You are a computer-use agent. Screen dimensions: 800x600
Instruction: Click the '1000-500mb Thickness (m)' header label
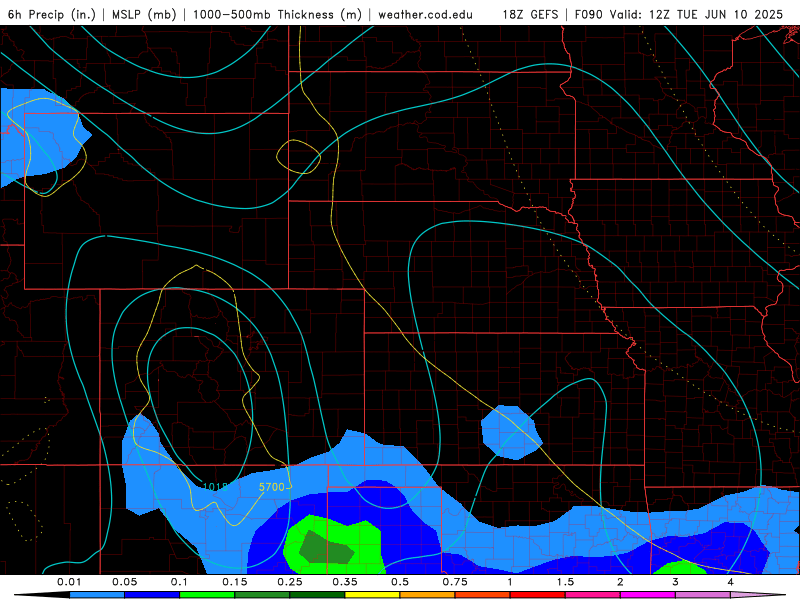[x=277, y=15]
